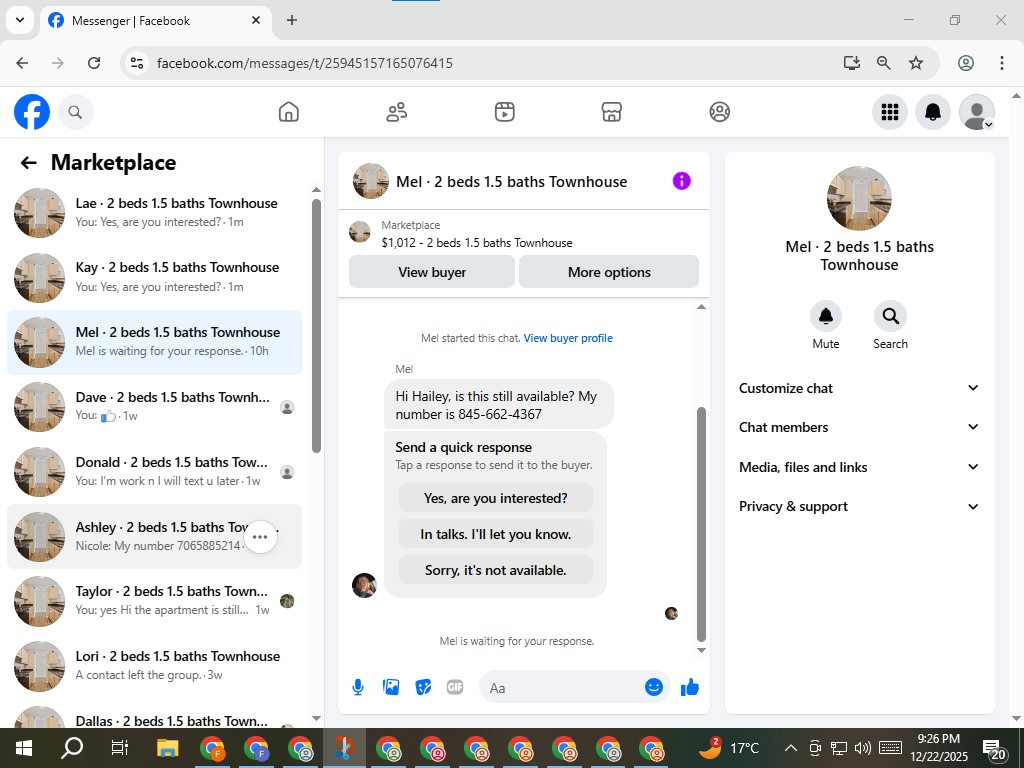This screenshot has height=768, width=1024.
Task: Click the purple conversation information icon
Action: tap(681, 181)
